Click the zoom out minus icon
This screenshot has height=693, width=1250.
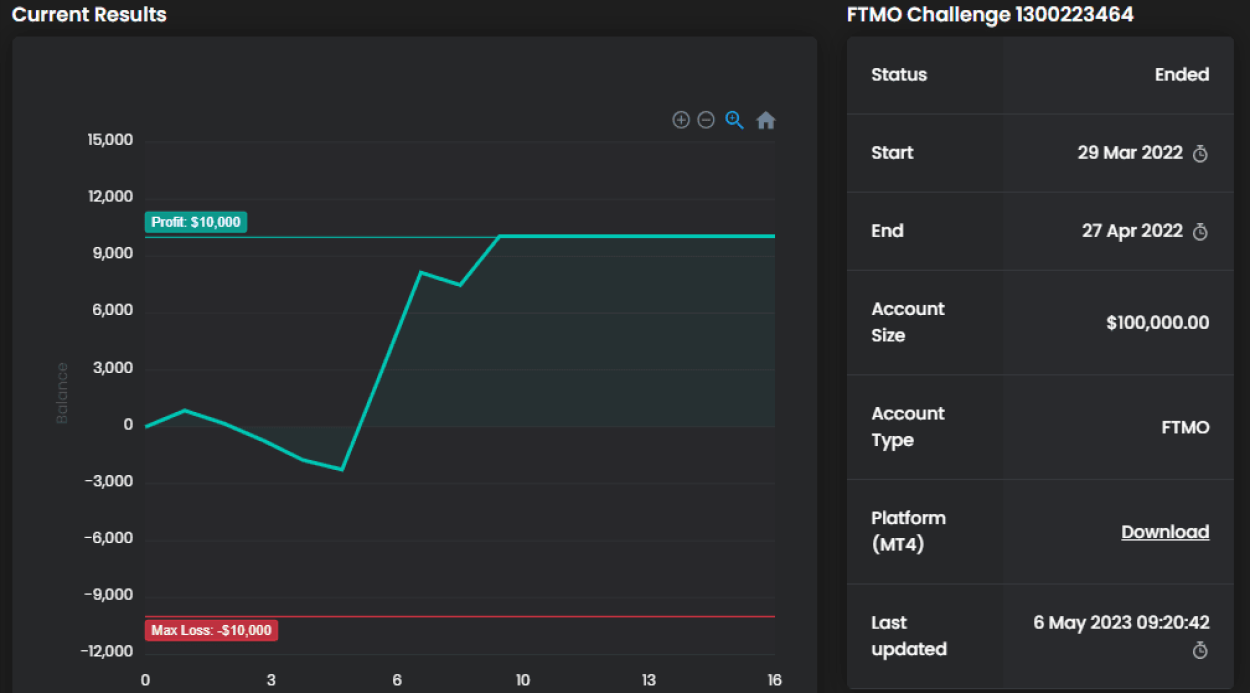click(x=706, y=120)
